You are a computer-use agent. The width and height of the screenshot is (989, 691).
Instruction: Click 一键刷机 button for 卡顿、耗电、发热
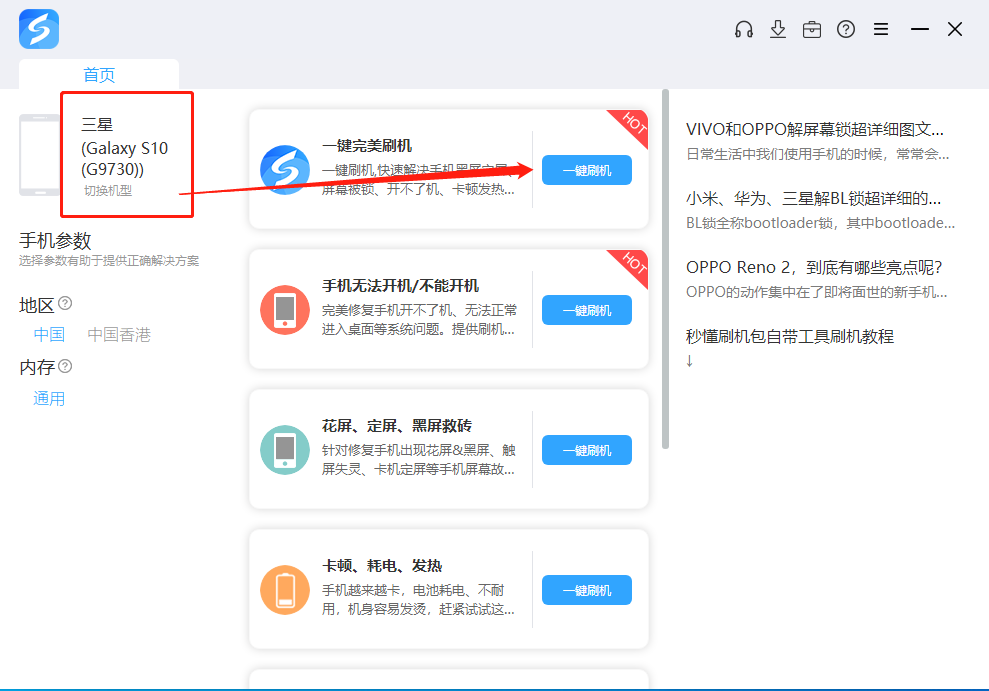587,590
